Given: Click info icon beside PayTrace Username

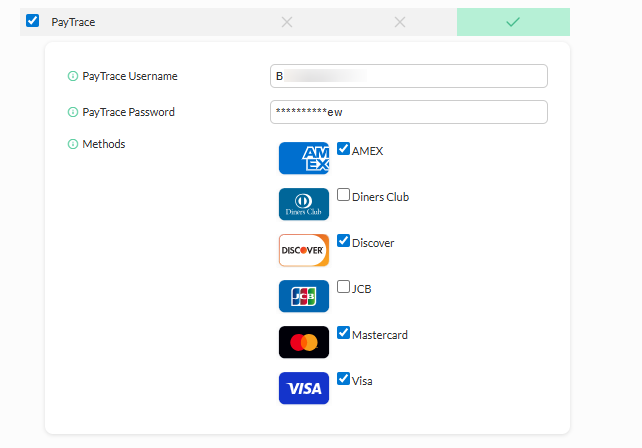Looking at the screenshot, I should tap(72, 76).
